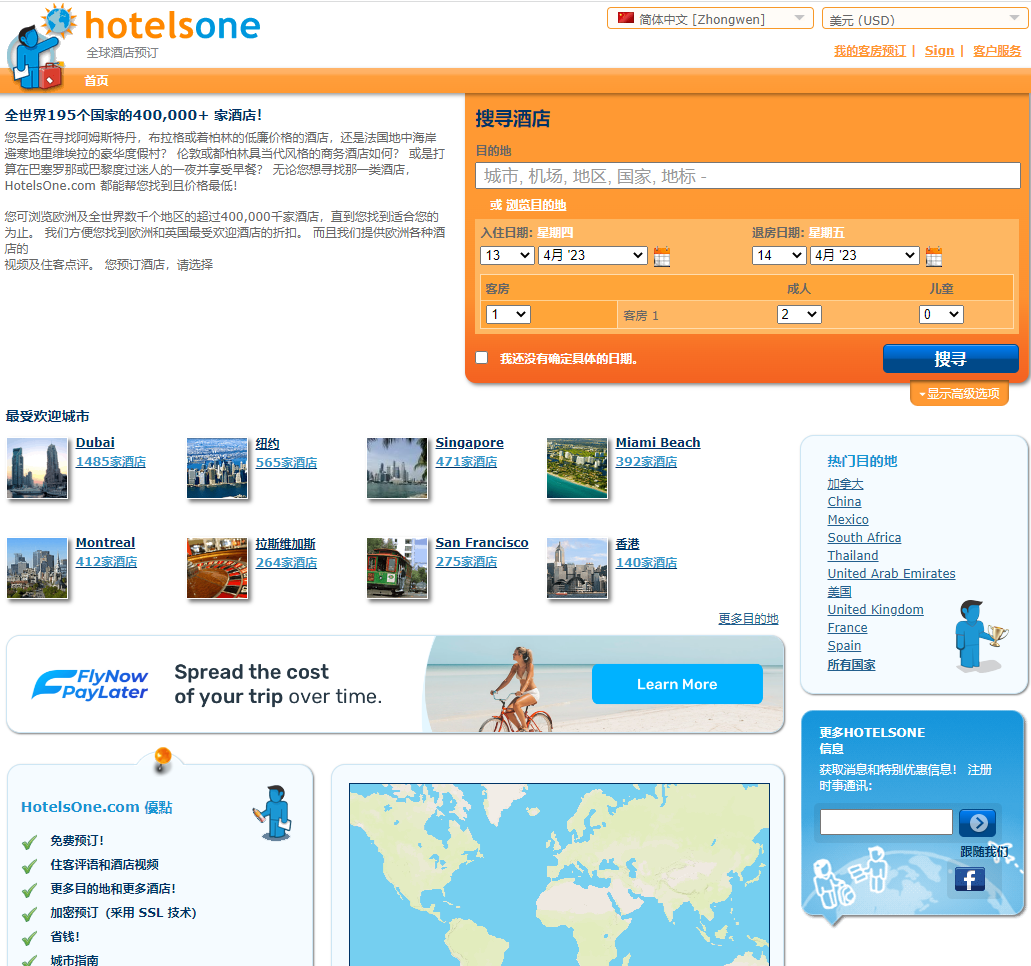Click the Singapore skyline thumbnail
Viewport: 1031px width, 966px height.
397,468
